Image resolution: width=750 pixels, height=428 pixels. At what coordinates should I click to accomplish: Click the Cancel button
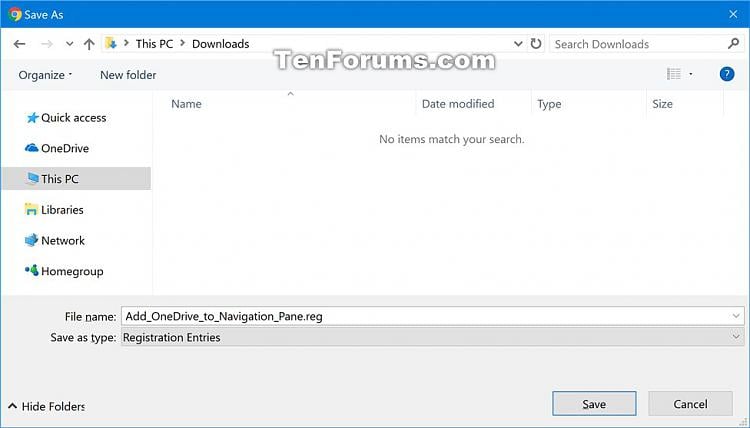[690, 404]
